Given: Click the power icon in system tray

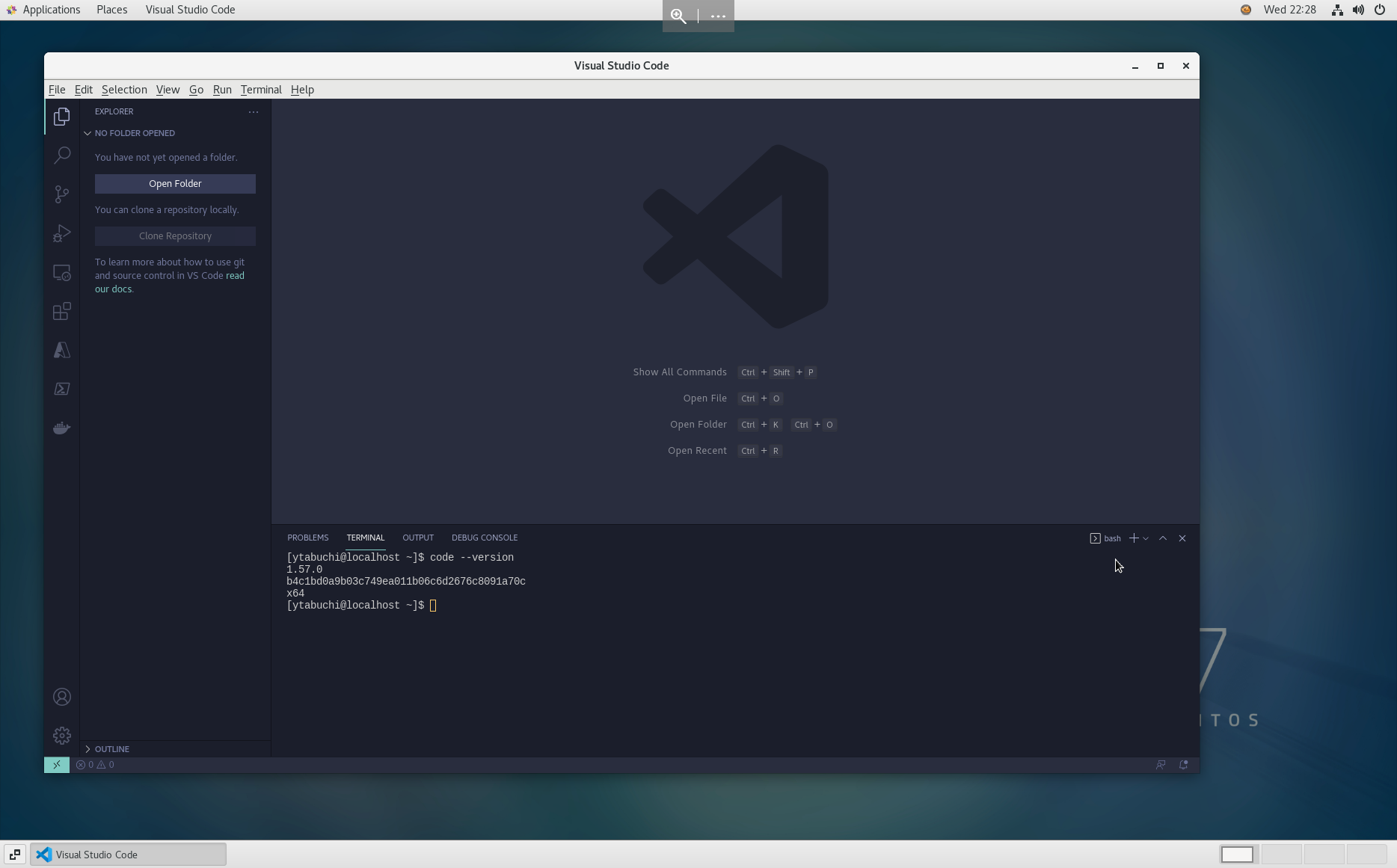Looking at the screenshot, I should [1380, 10].
